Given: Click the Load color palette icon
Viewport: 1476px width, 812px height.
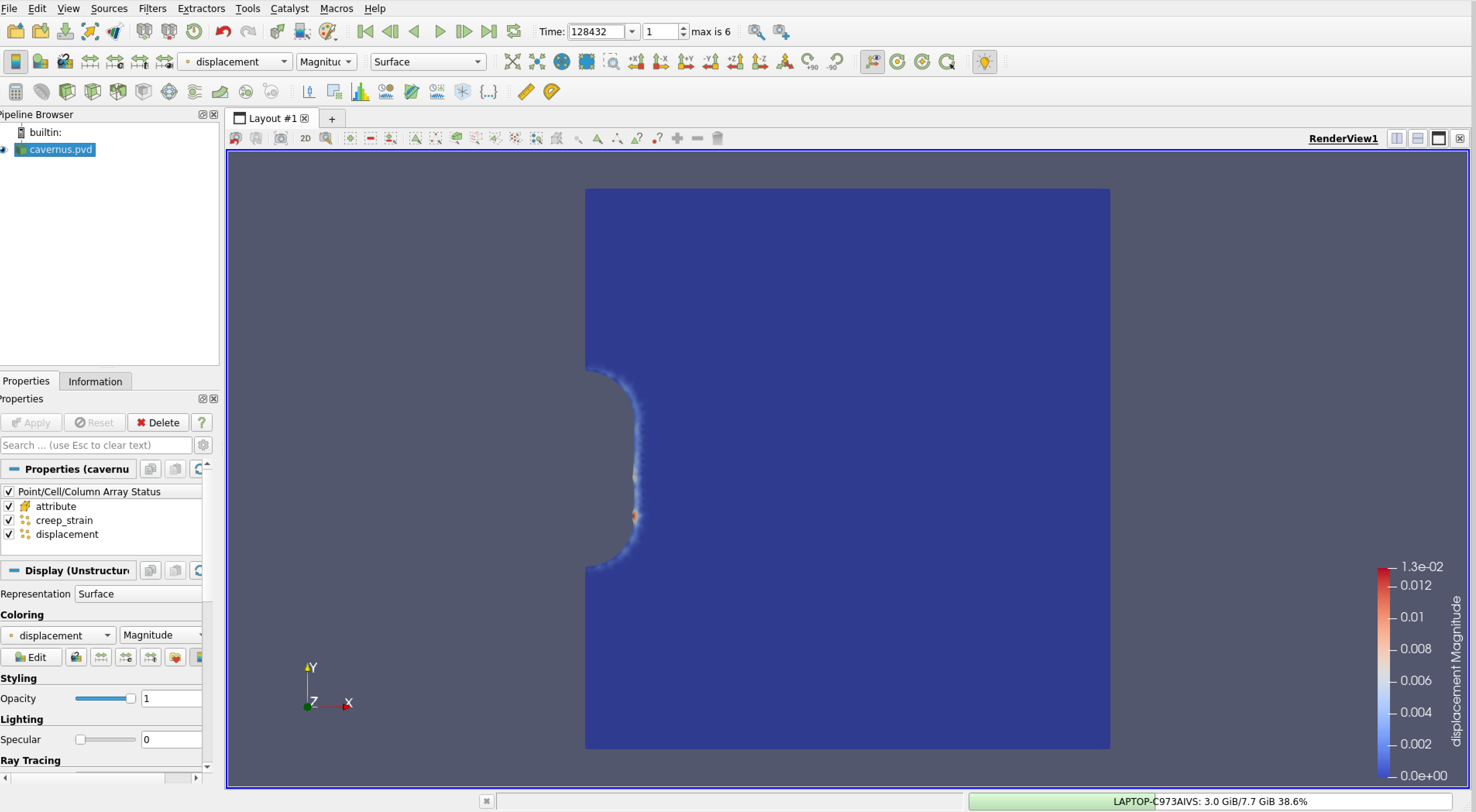Looking at the screenshot, I should [x=327, y=31].
